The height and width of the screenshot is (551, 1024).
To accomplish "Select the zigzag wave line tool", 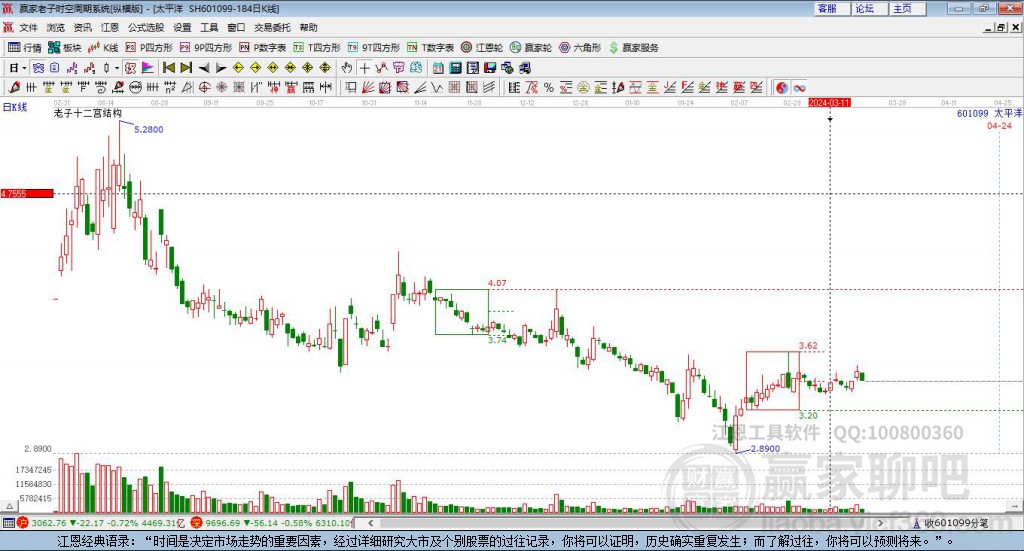I will pos(436,87).
